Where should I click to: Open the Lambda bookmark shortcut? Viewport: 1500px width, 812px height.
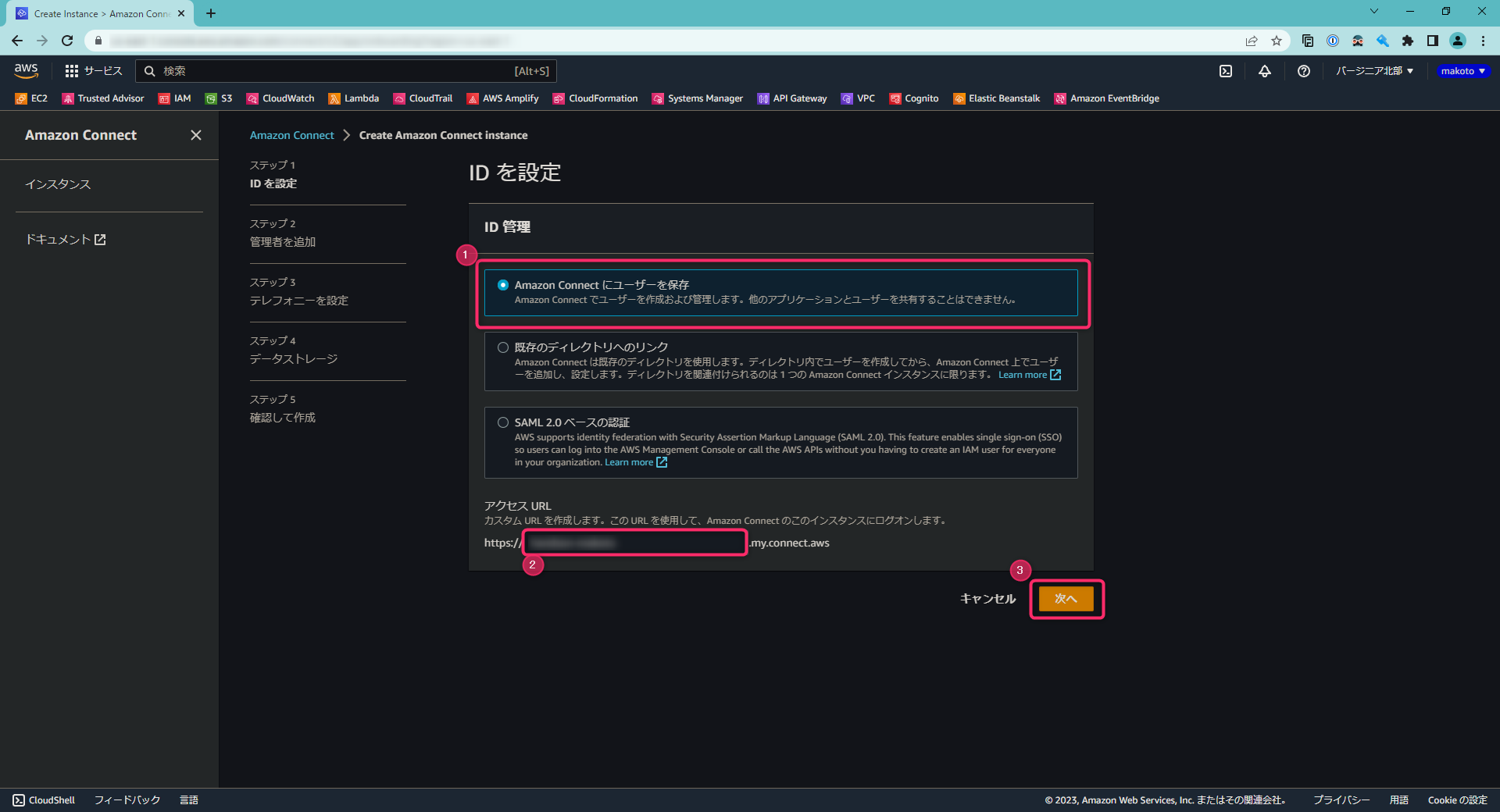coord(353,98)
